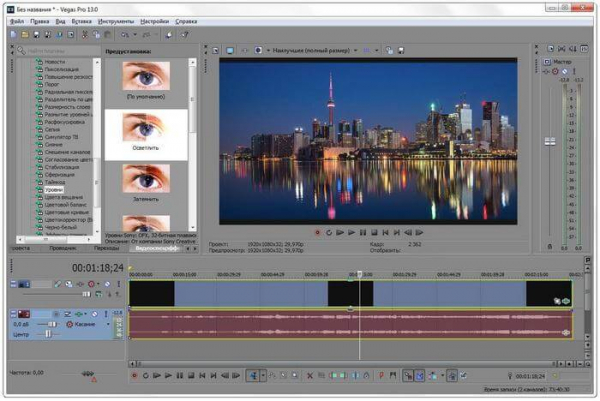Mute the audio track
Screen dimensions: 600x401
click(x=95, y=314)
